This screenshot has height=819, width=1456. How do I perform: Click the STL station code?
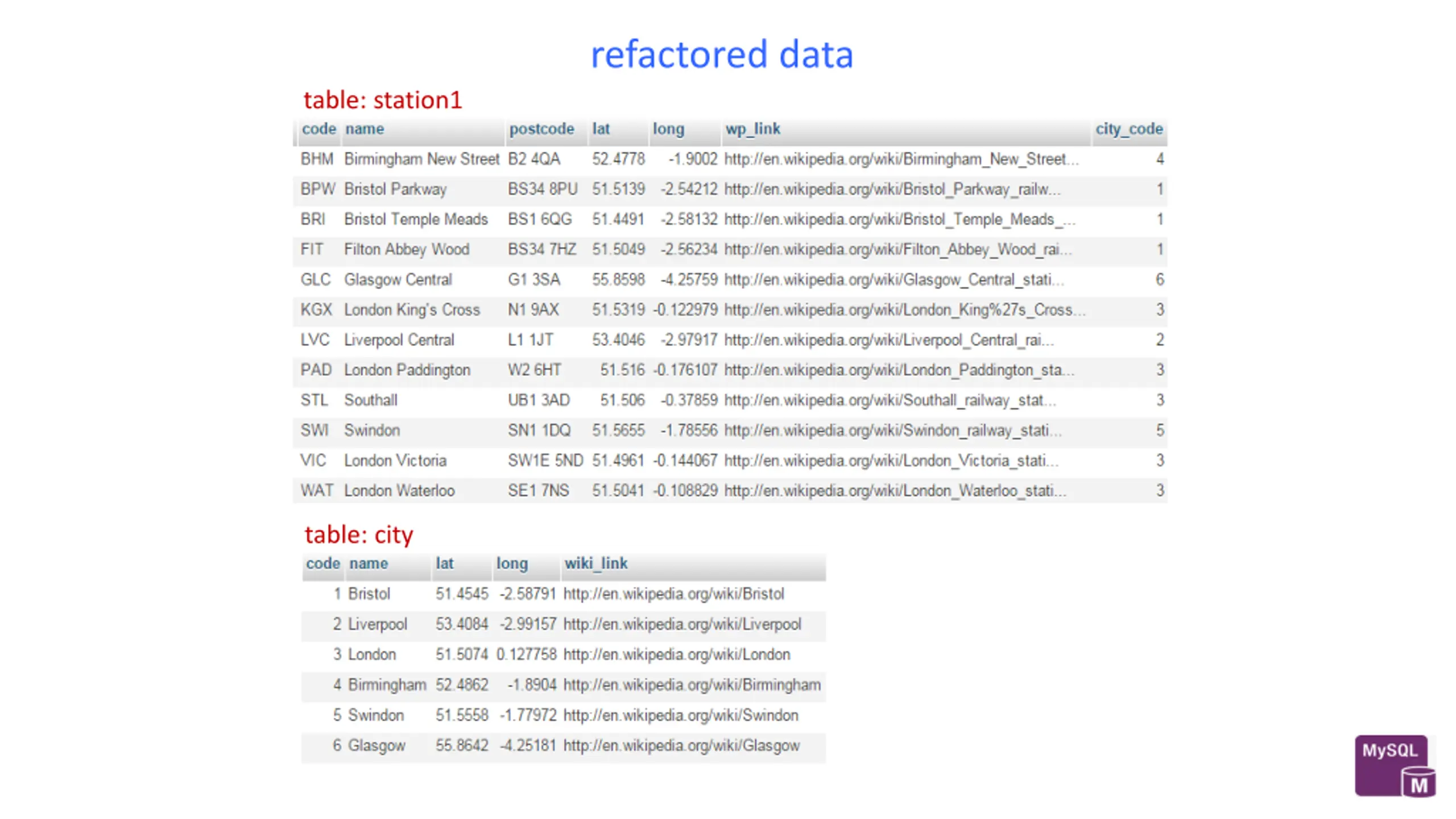(314, 400)
